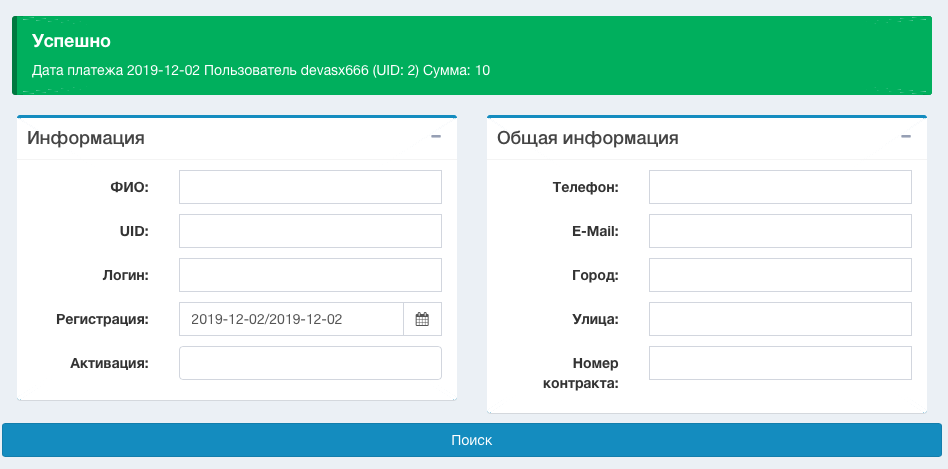Click the ФИО field label
The image size is (948, 469).
(x=129, y=187)
